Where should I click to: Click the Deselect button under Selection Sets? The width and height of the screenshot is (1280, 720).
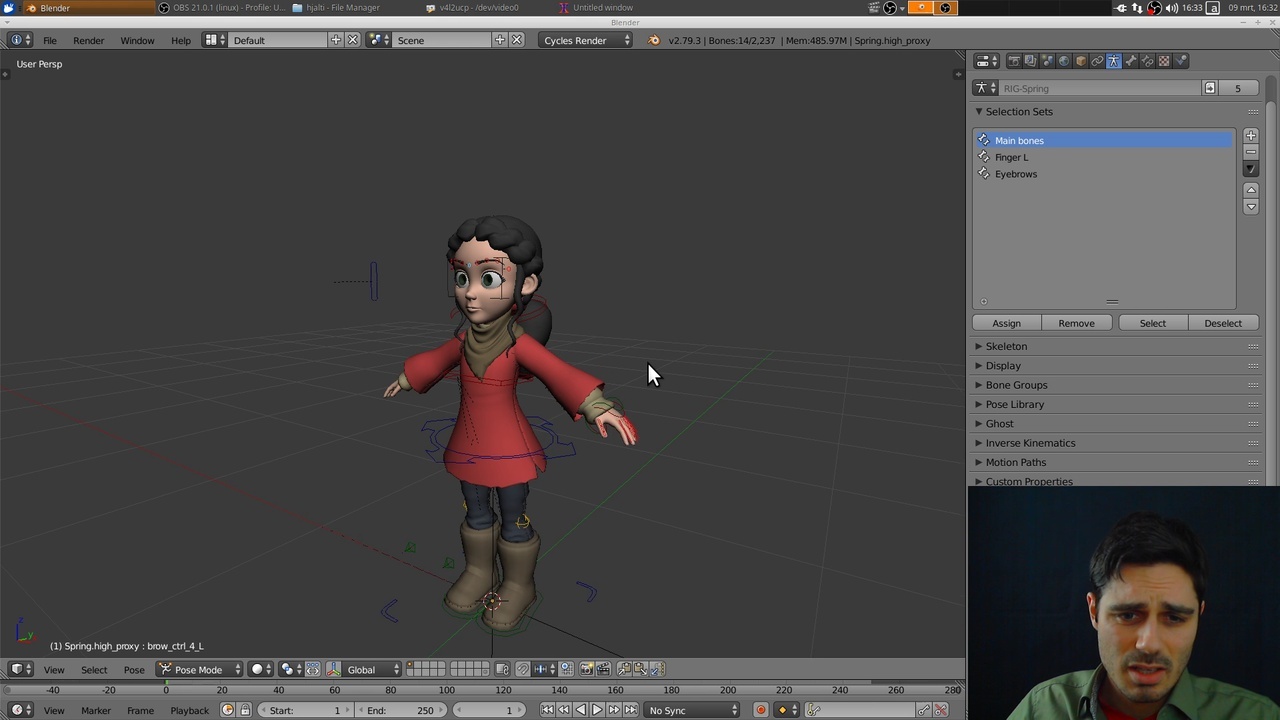(x=1222, y=323)
